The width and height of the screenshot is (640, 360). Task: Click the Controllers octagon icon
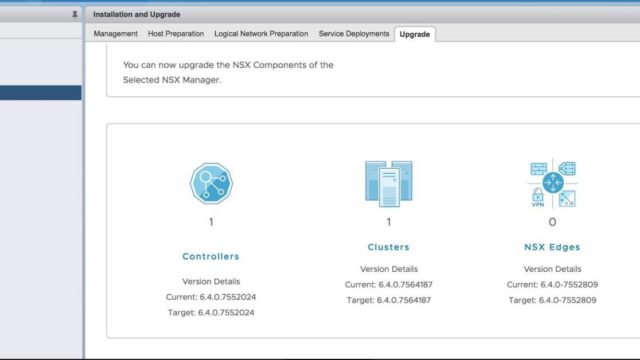[211, 183]
